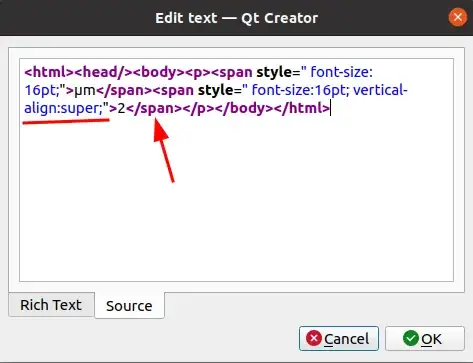Click the 'align:super;' text in the source

(64, 108)
